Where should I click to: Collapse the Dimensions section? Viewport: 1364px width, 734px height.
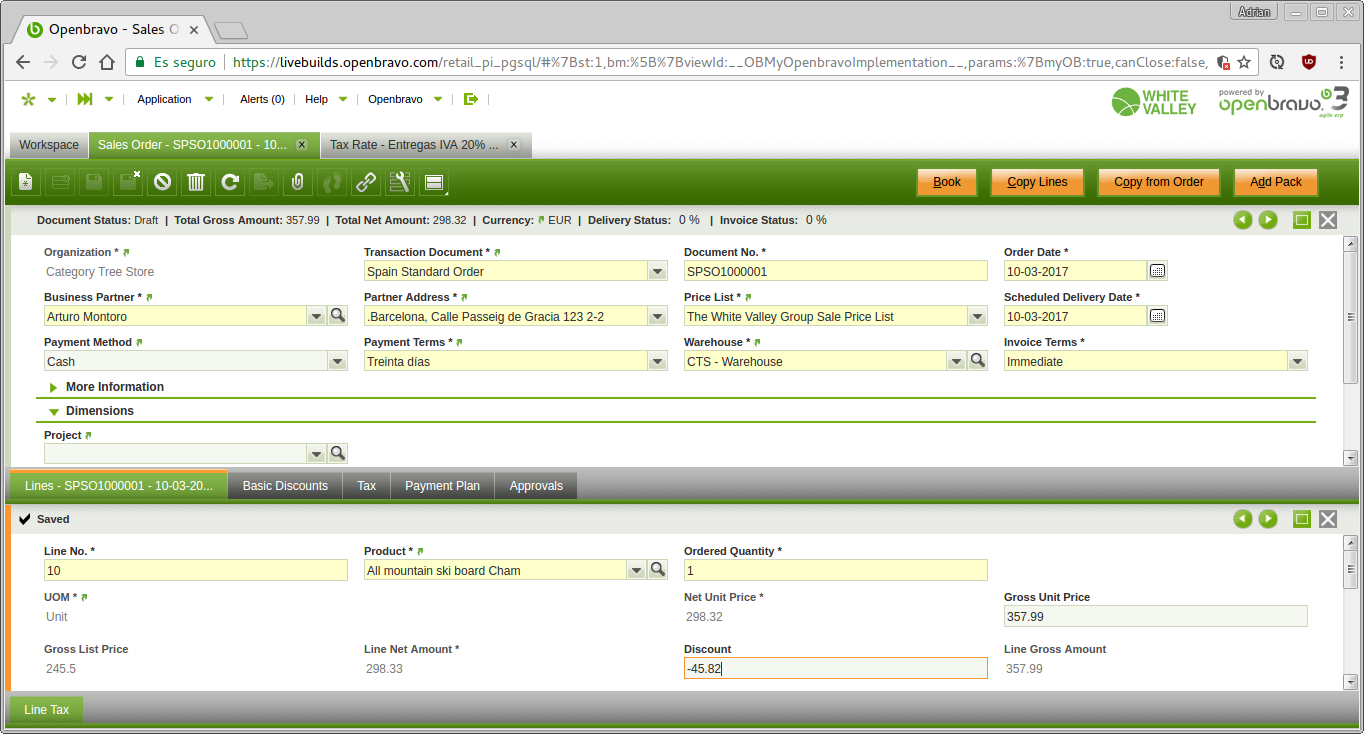[55, 411]
